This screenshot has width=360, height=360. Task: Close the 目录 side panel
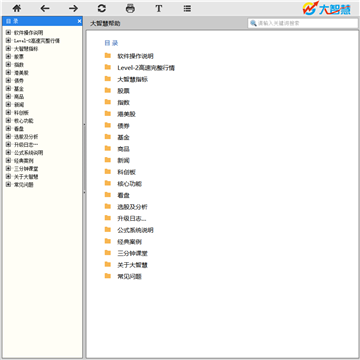(79, 21)
